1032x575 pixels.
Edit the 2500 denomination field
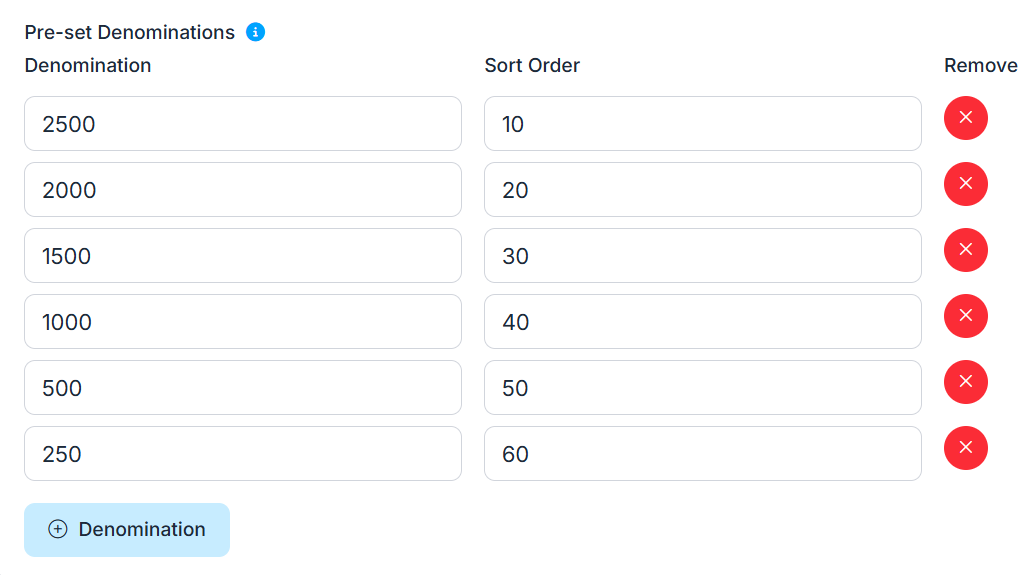(x=243, y=124)
